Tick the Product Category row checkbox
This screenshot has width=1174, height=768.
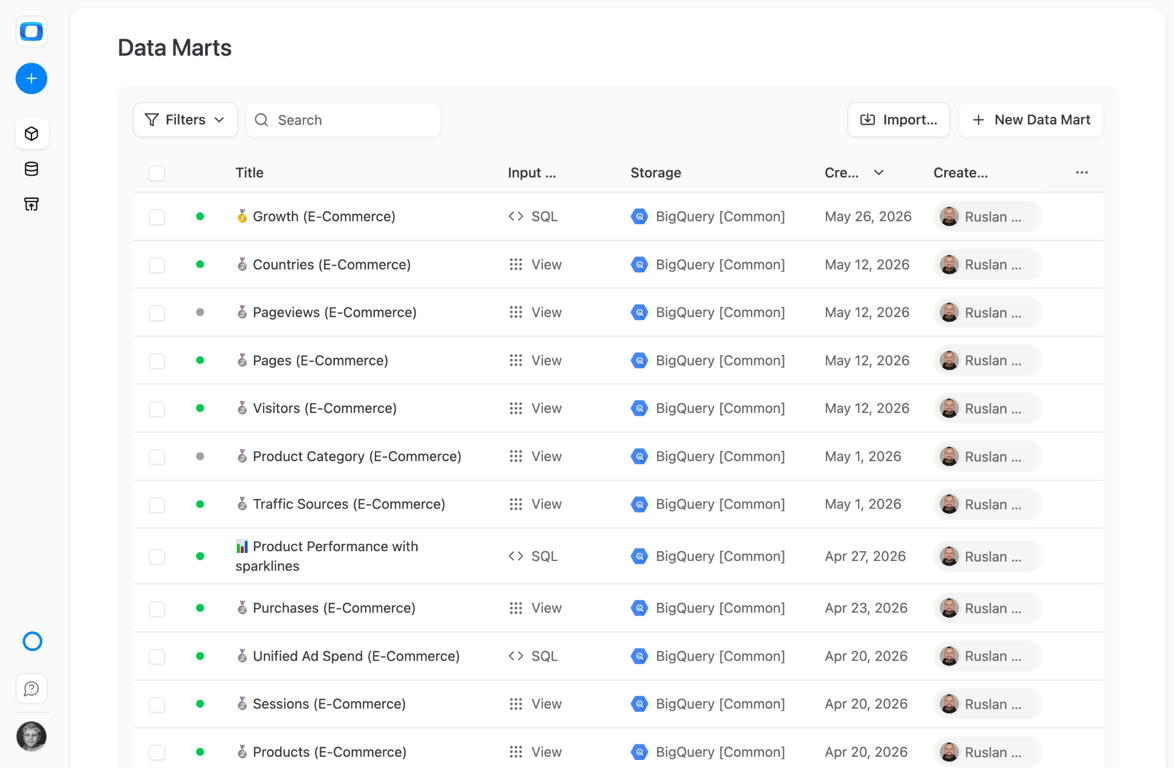(156, 457)
